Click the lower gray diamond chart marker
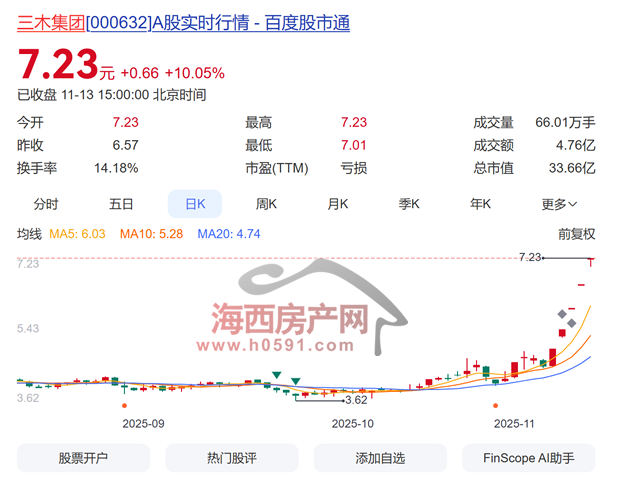This screenshot has height=483, width=640. tap(571, 324)
